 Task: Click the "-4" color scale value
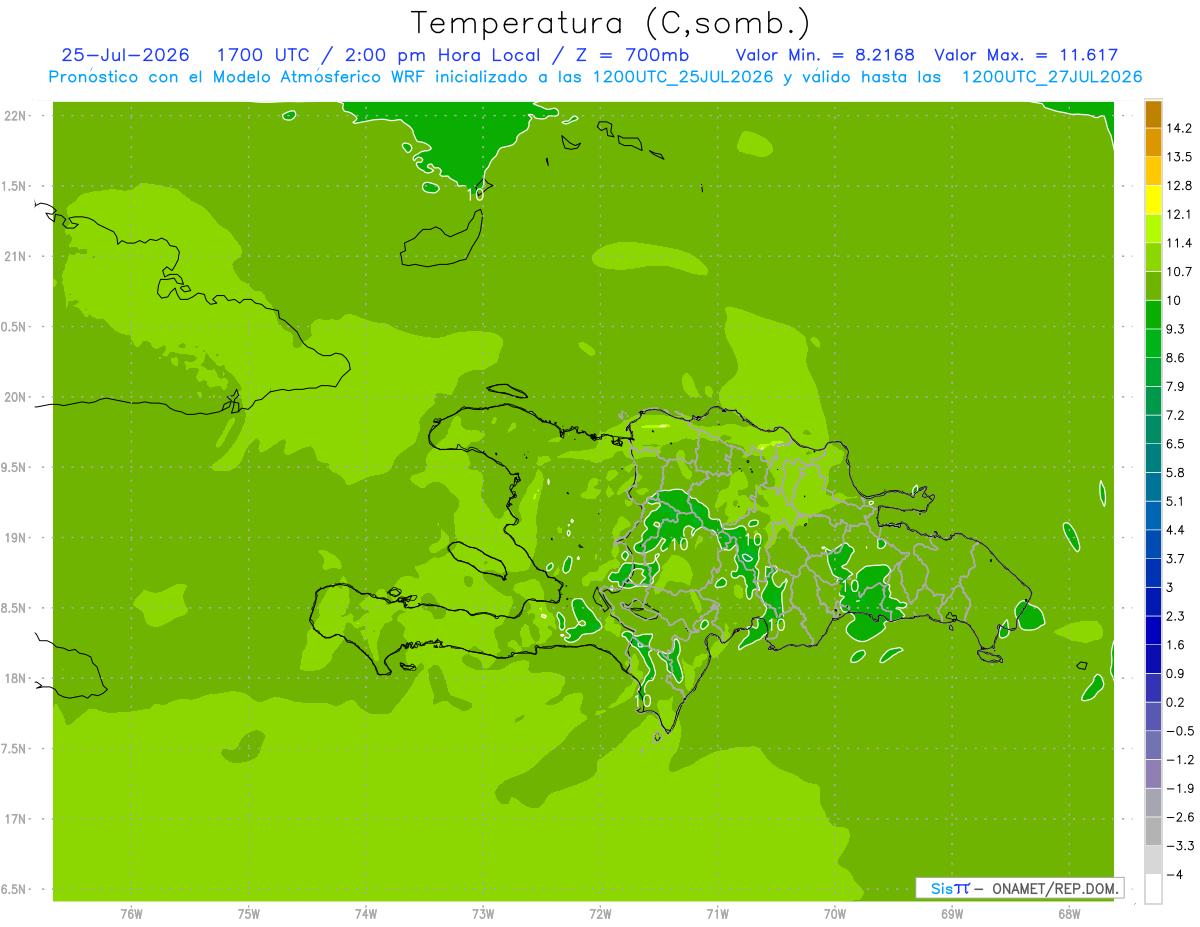[1176, 874]
